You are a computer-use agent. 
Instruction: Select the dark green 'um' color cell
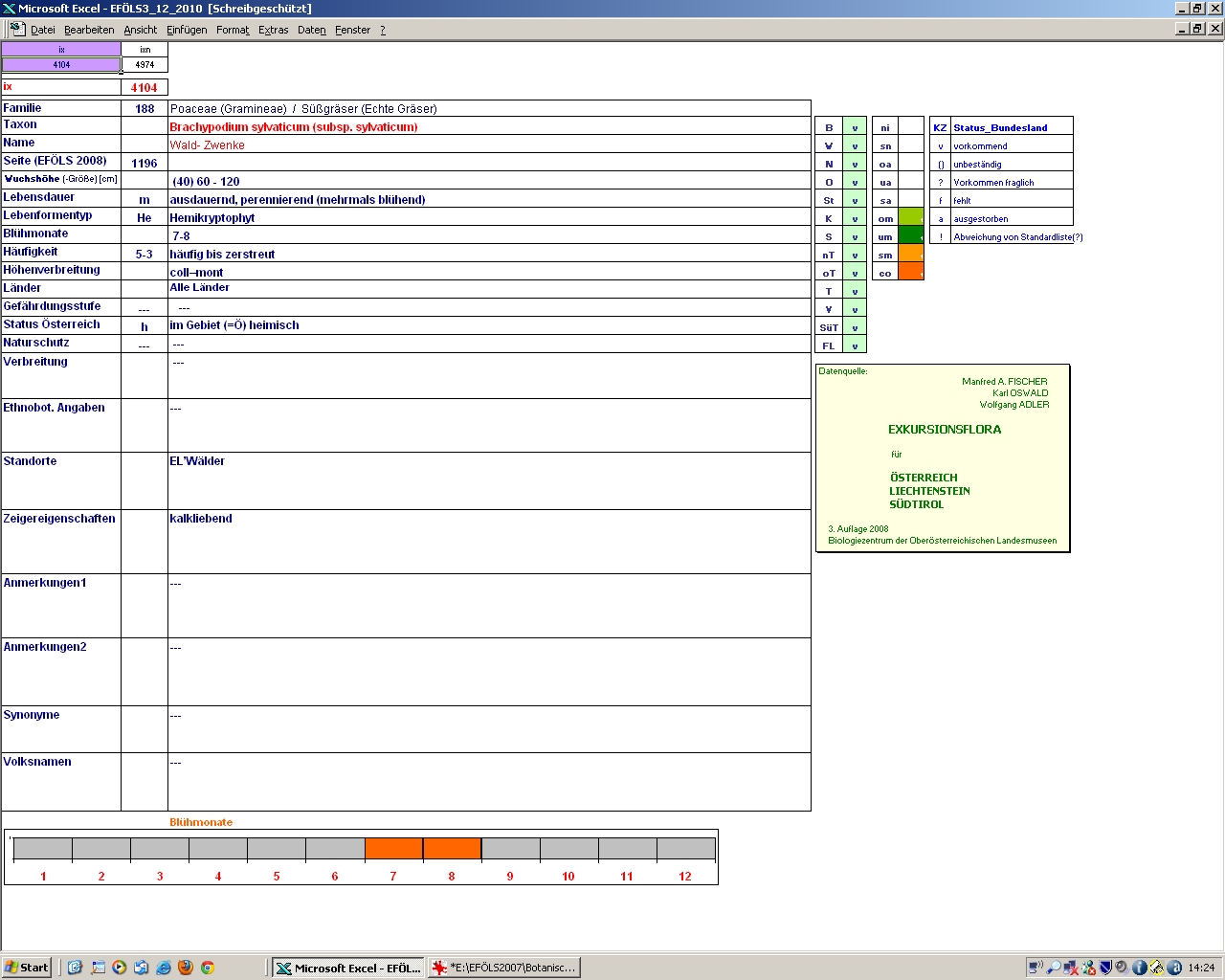coord(910,236)
